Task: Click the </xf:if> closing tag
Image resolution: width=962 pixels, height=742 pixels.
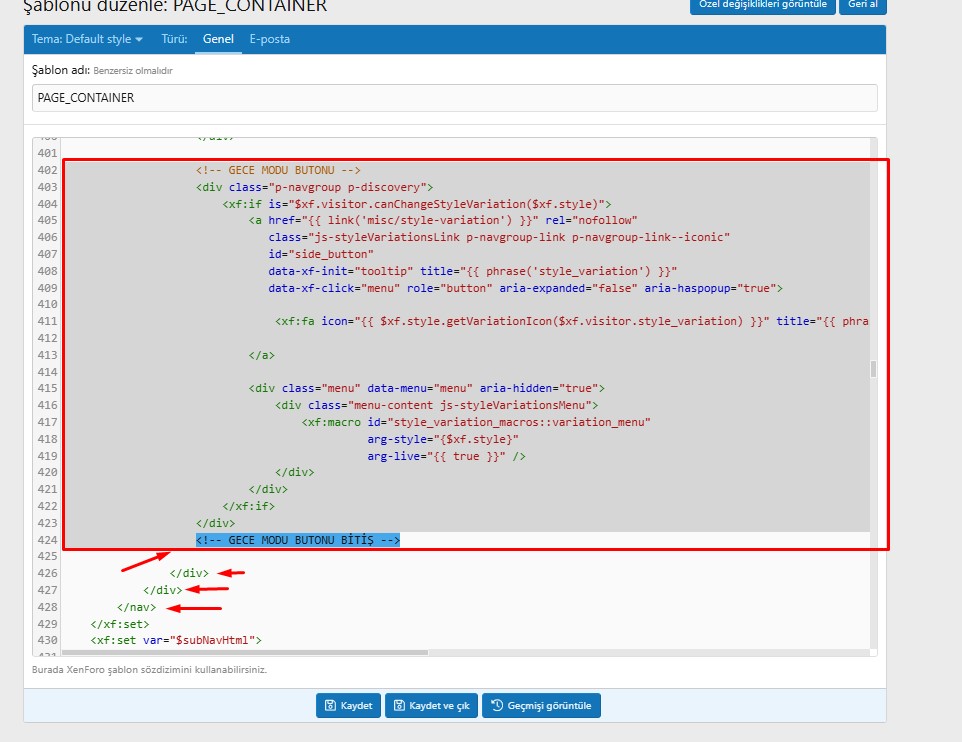Action: pos(248,506)
